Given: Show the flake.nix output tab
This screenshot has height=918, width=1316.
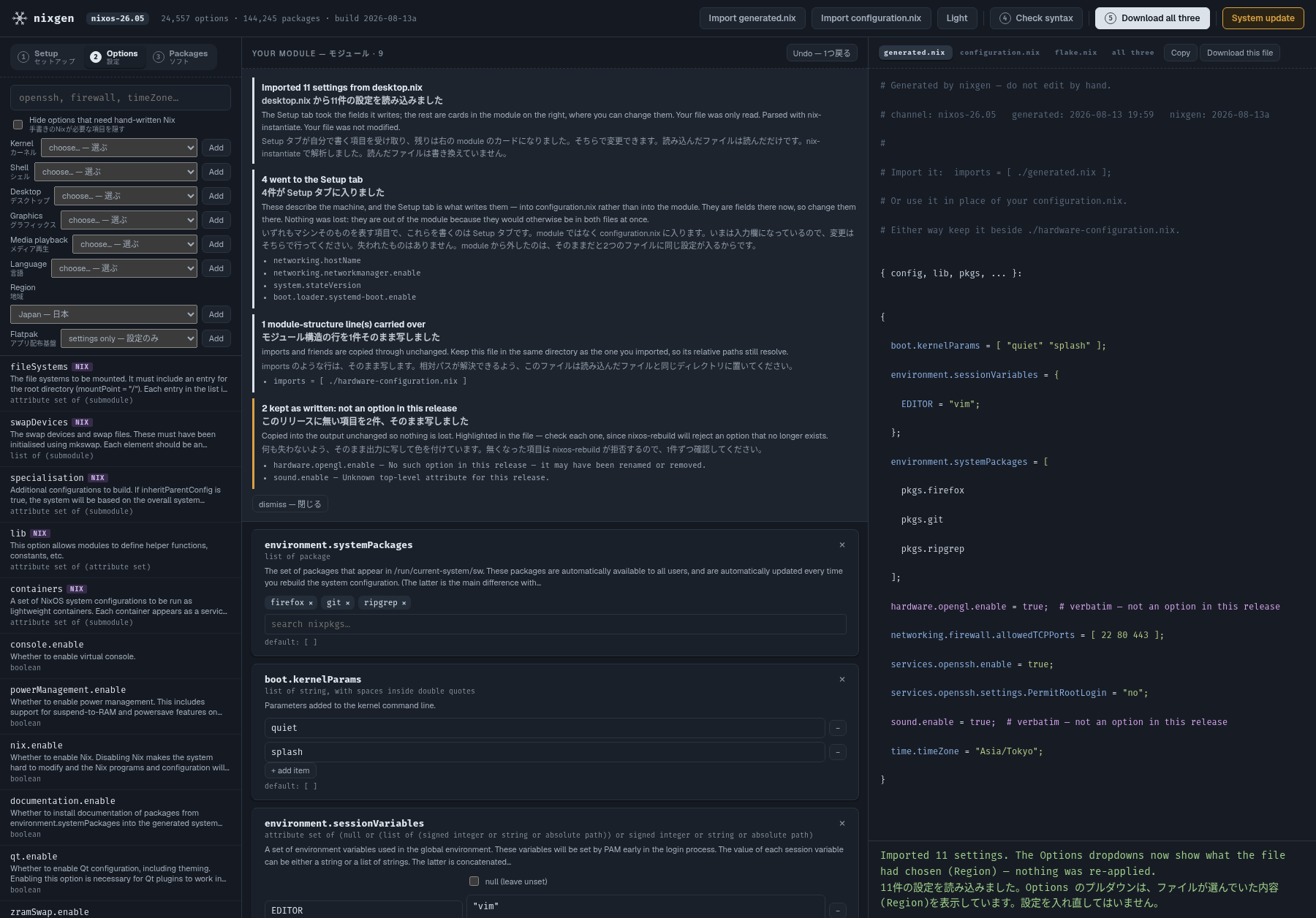Looking at the screenshot, I should (1075, 53).
